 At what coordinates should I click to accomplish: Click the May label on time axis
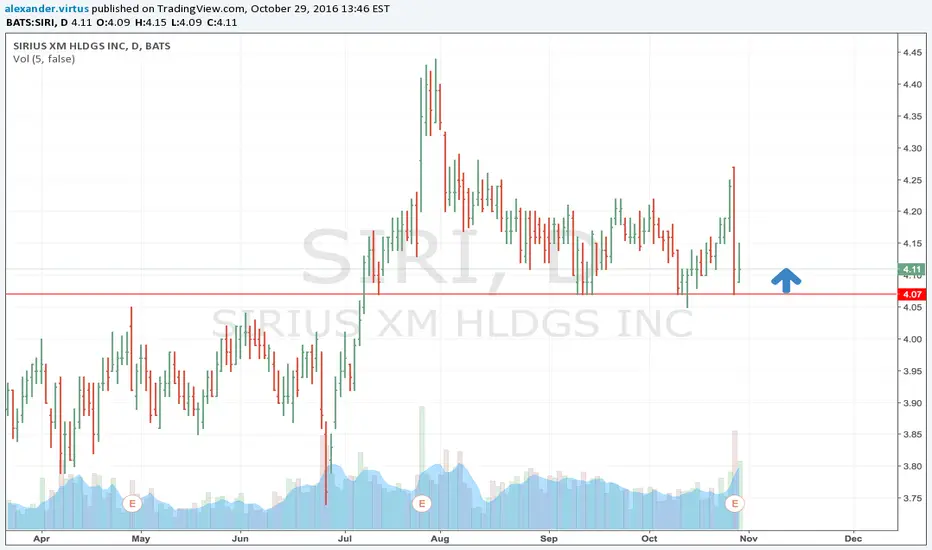point(141,539)
